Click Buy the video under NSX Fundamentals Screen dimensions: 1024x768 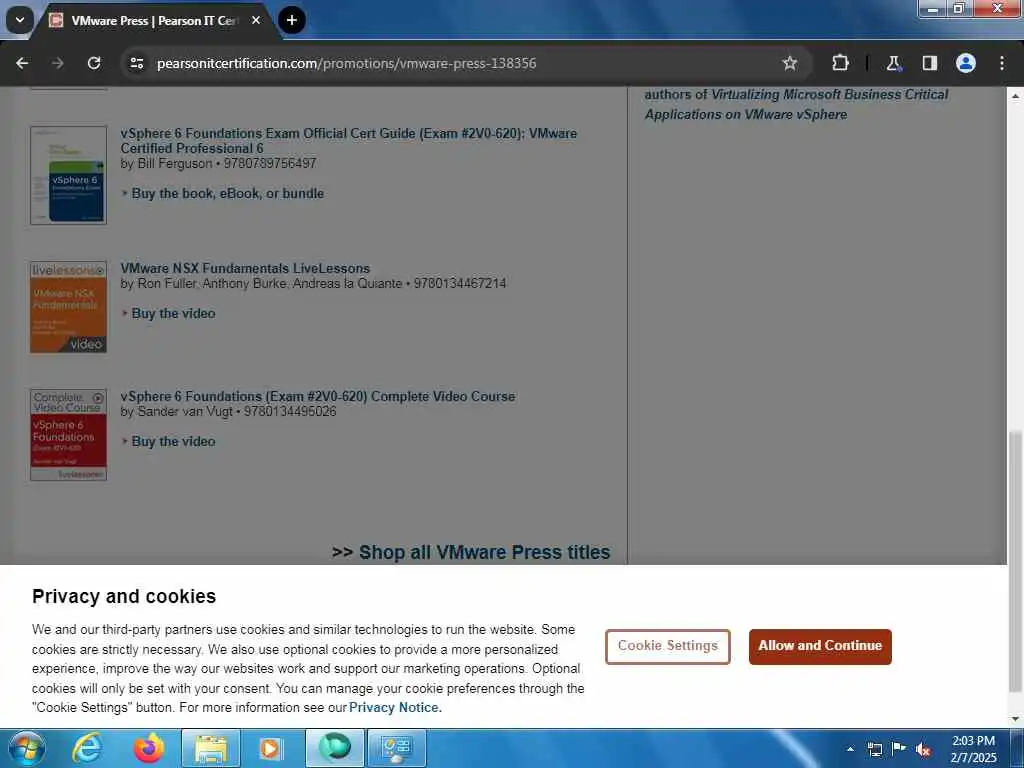(174, 313)
